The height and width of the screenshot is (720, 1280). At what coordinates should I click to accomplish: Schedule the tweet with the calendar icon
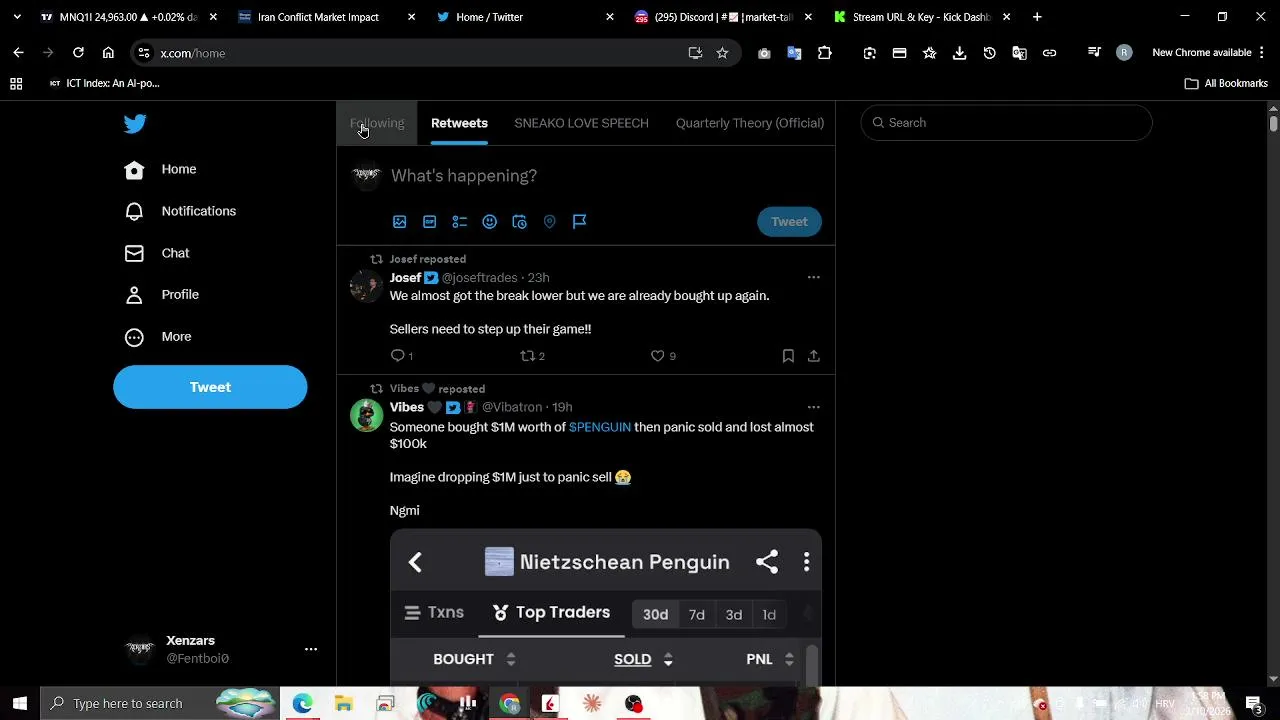point(519,222)
